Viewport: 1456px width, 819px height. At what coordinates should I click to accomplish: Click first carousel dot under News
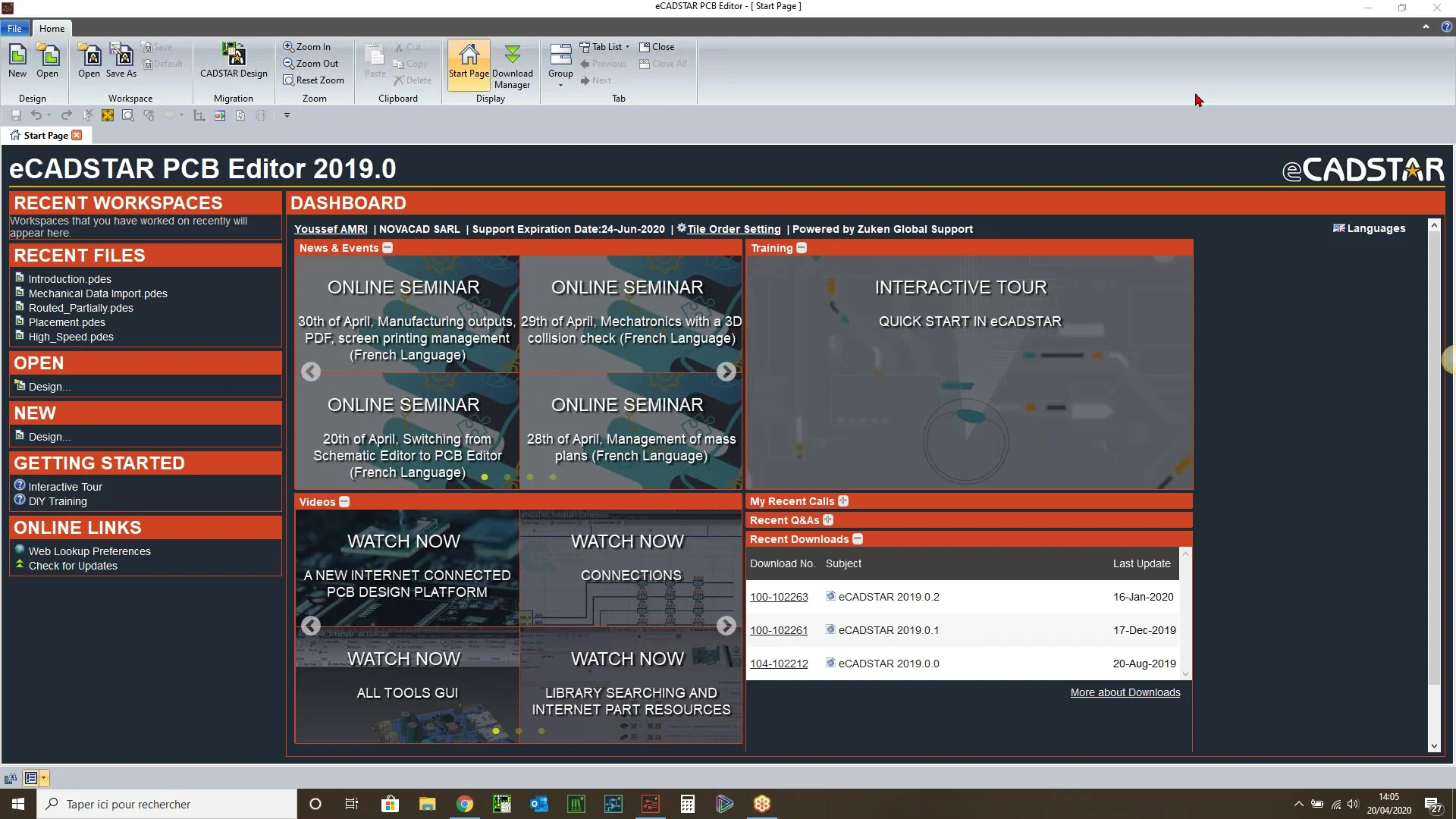[x=485, y=477]
